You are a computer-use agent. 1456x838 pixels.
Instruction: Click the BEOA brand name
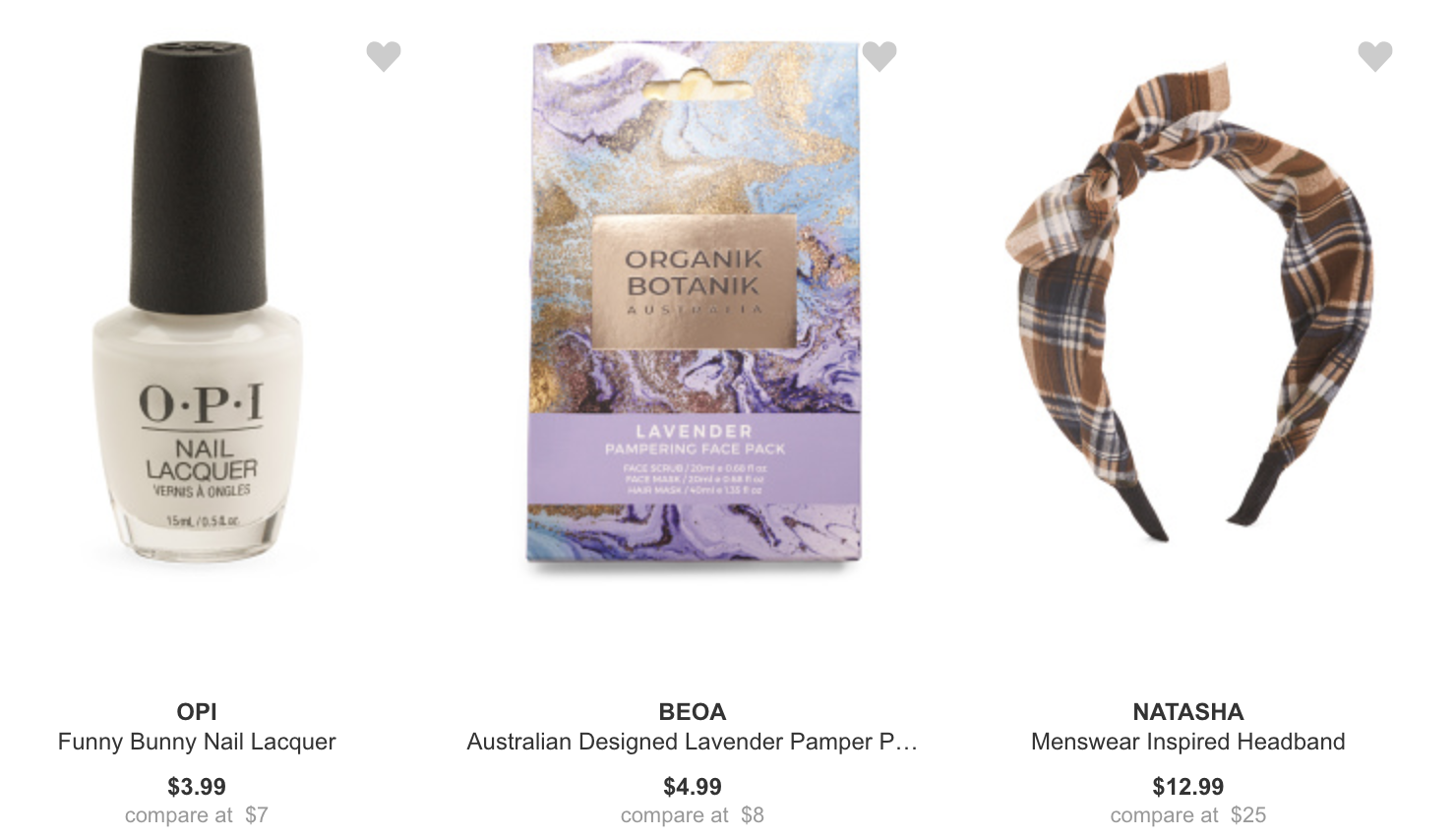coord(693,711)
